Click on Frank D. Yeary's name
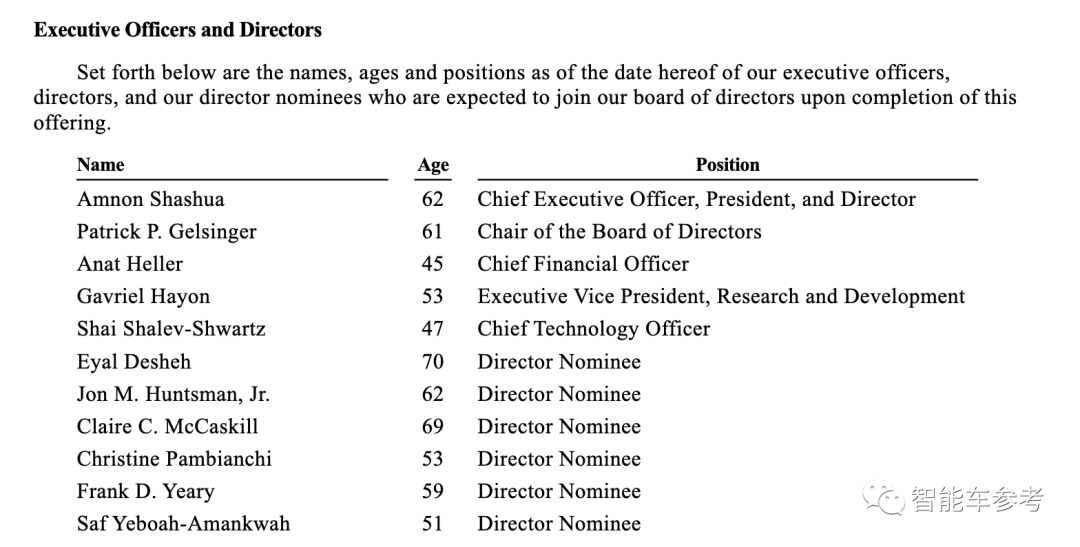Image resolution: width=1080 pixels, height=547 pixels. (146, 492)
